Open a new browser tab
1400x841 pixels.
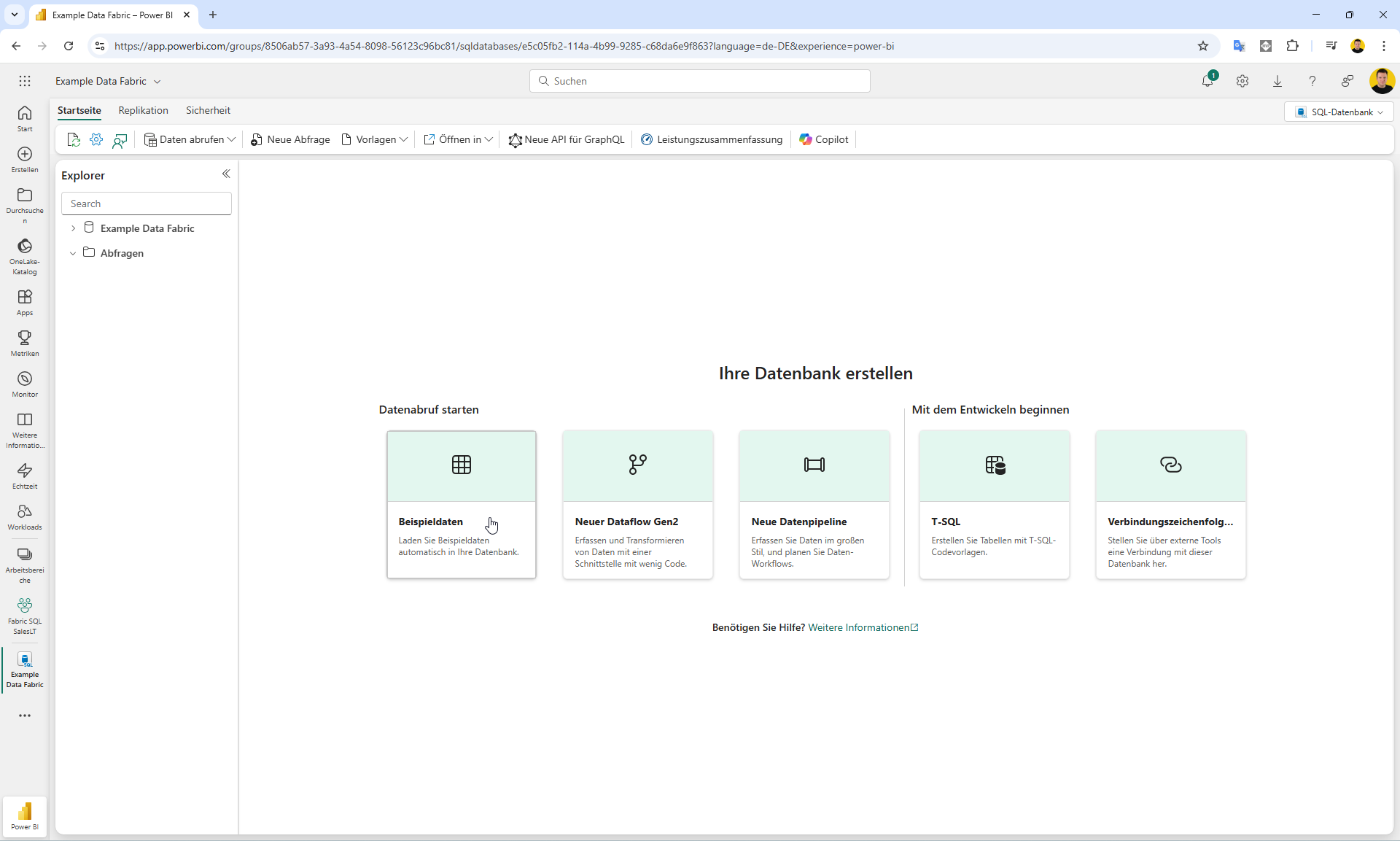(213, 15)
